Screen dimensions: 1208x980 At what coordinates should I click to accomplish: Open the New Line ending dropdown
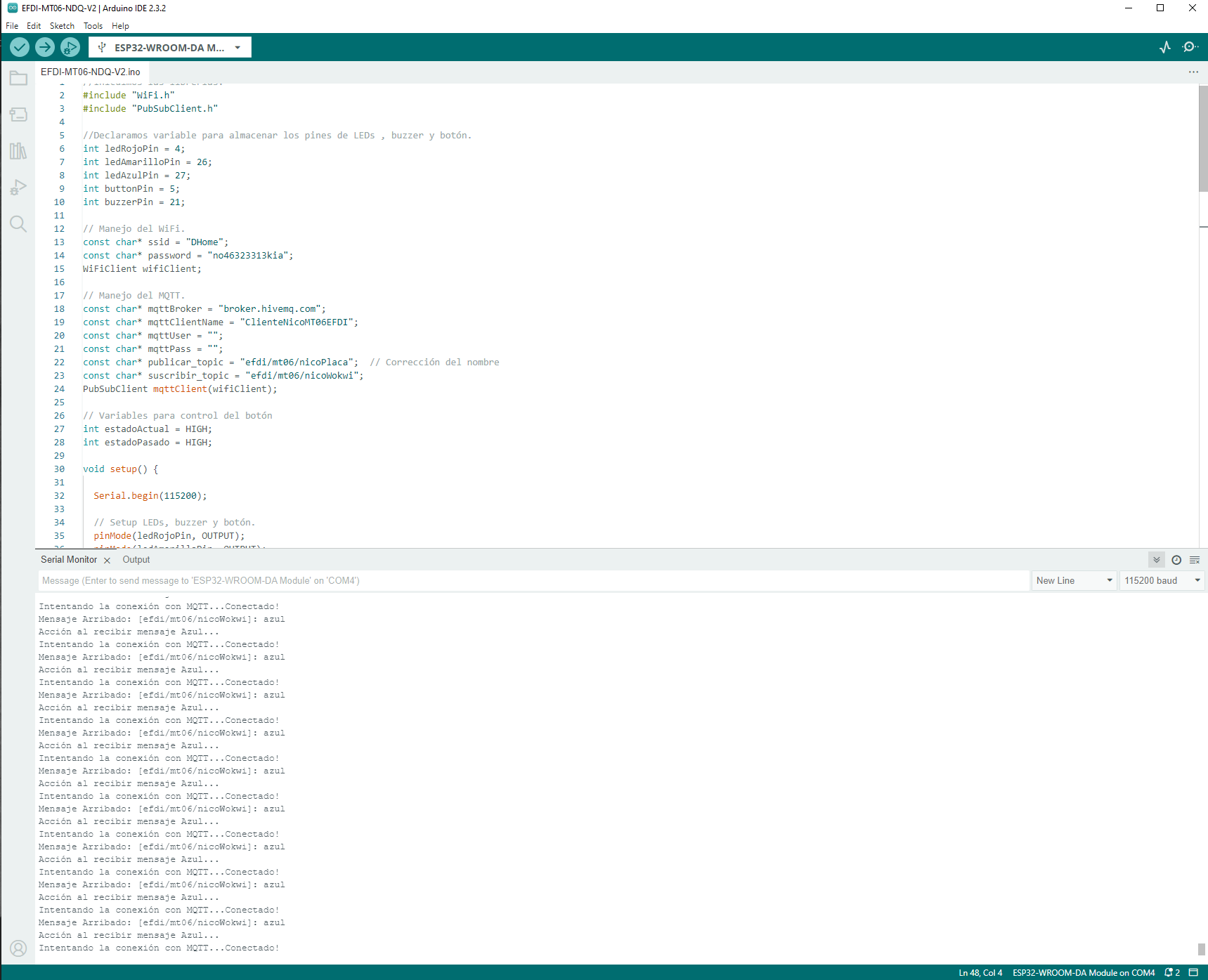click(1074, 580)
